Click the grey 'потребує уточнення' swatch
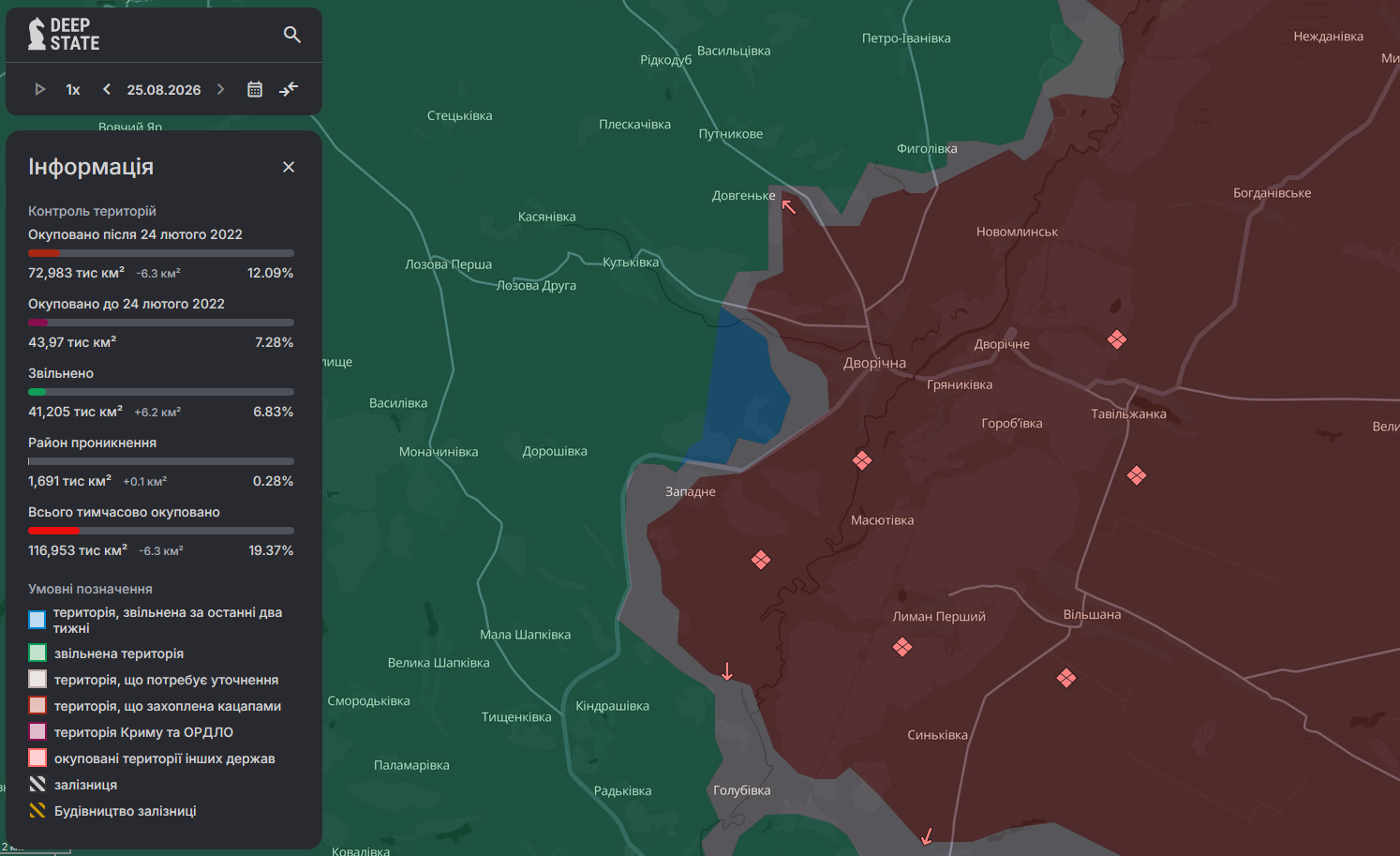Screen dimensions: 1400x856 pyautogui.click(x=37, y=680)
